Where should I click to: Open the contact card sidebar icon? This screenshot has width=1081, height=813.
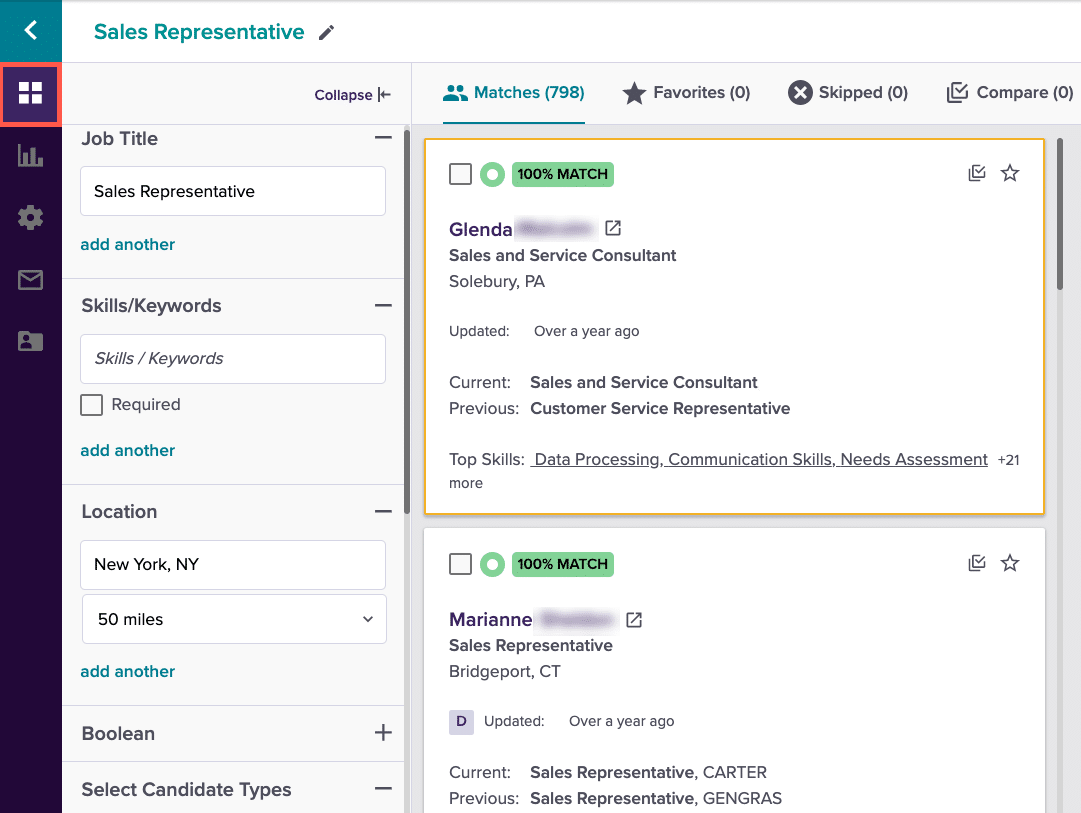coord(30,342)
